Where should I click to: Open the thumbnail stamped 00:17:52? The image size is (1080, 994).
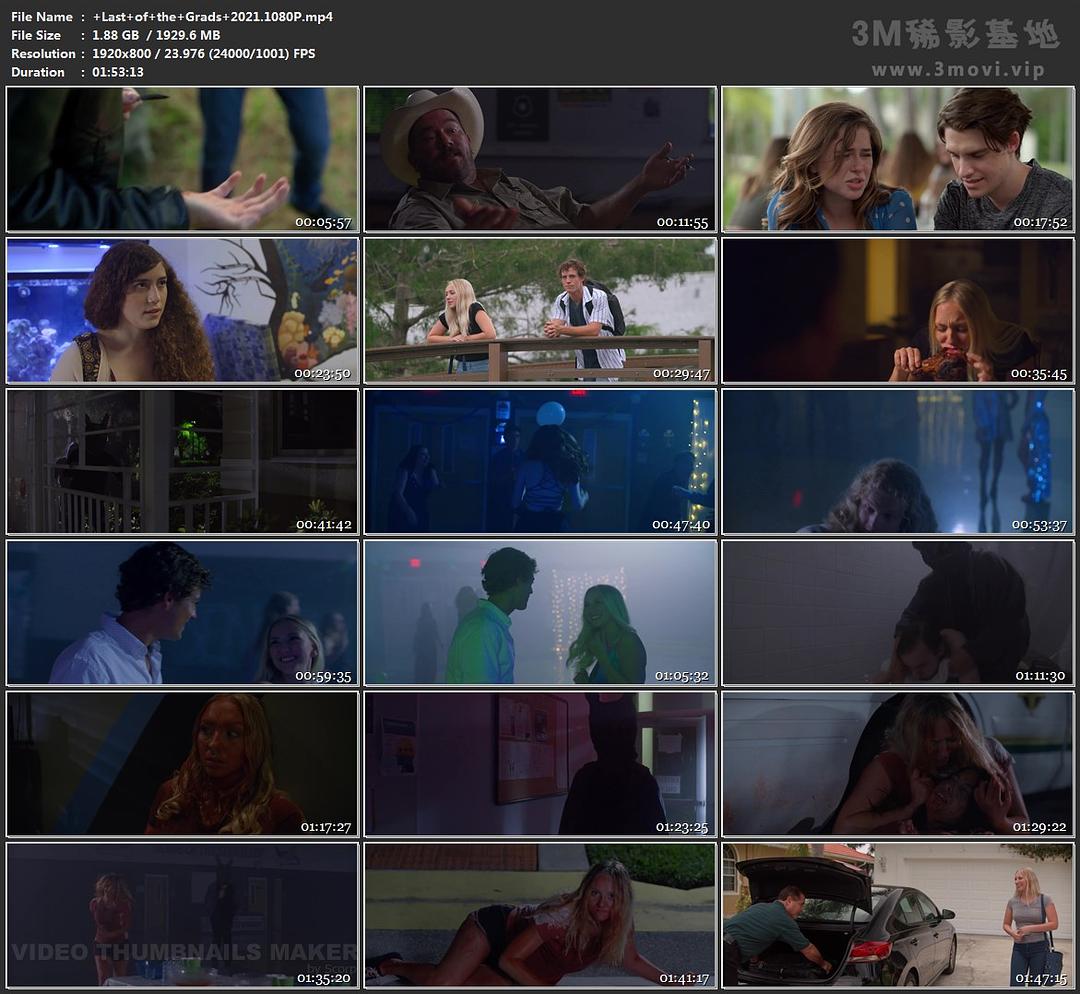(x=897, y=158)
